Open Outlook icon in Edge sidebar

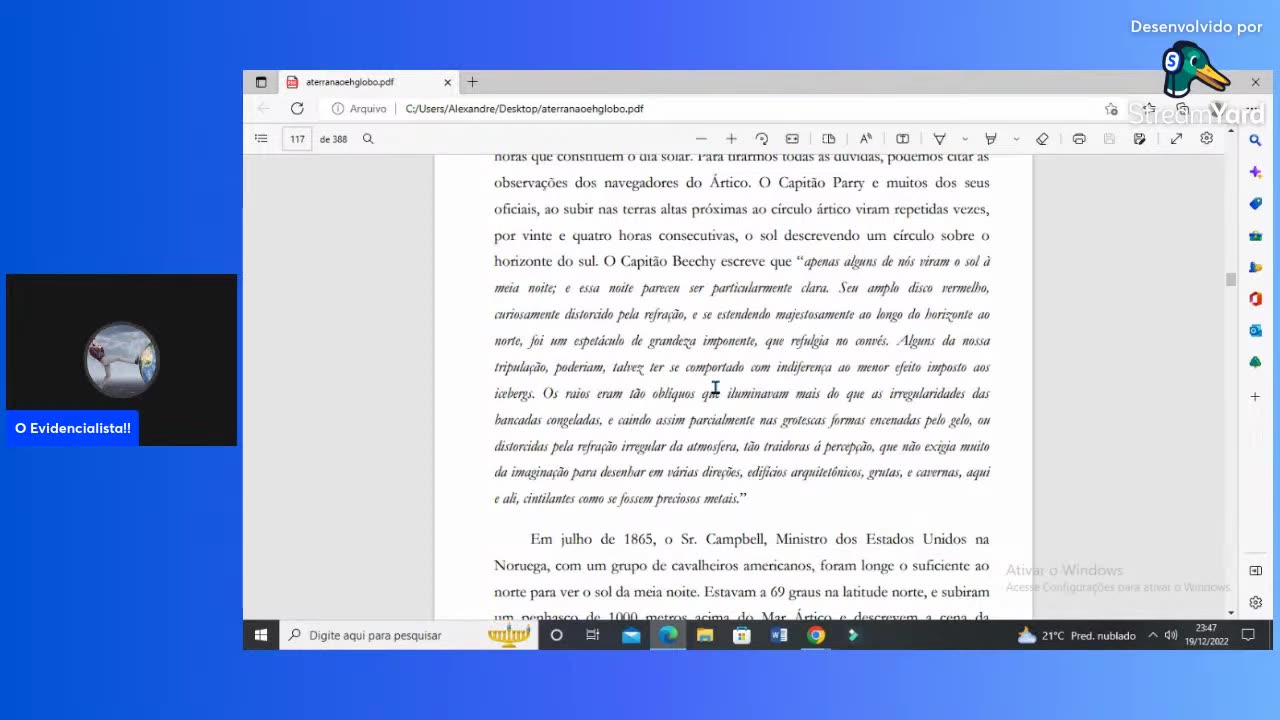point(1255,330)
